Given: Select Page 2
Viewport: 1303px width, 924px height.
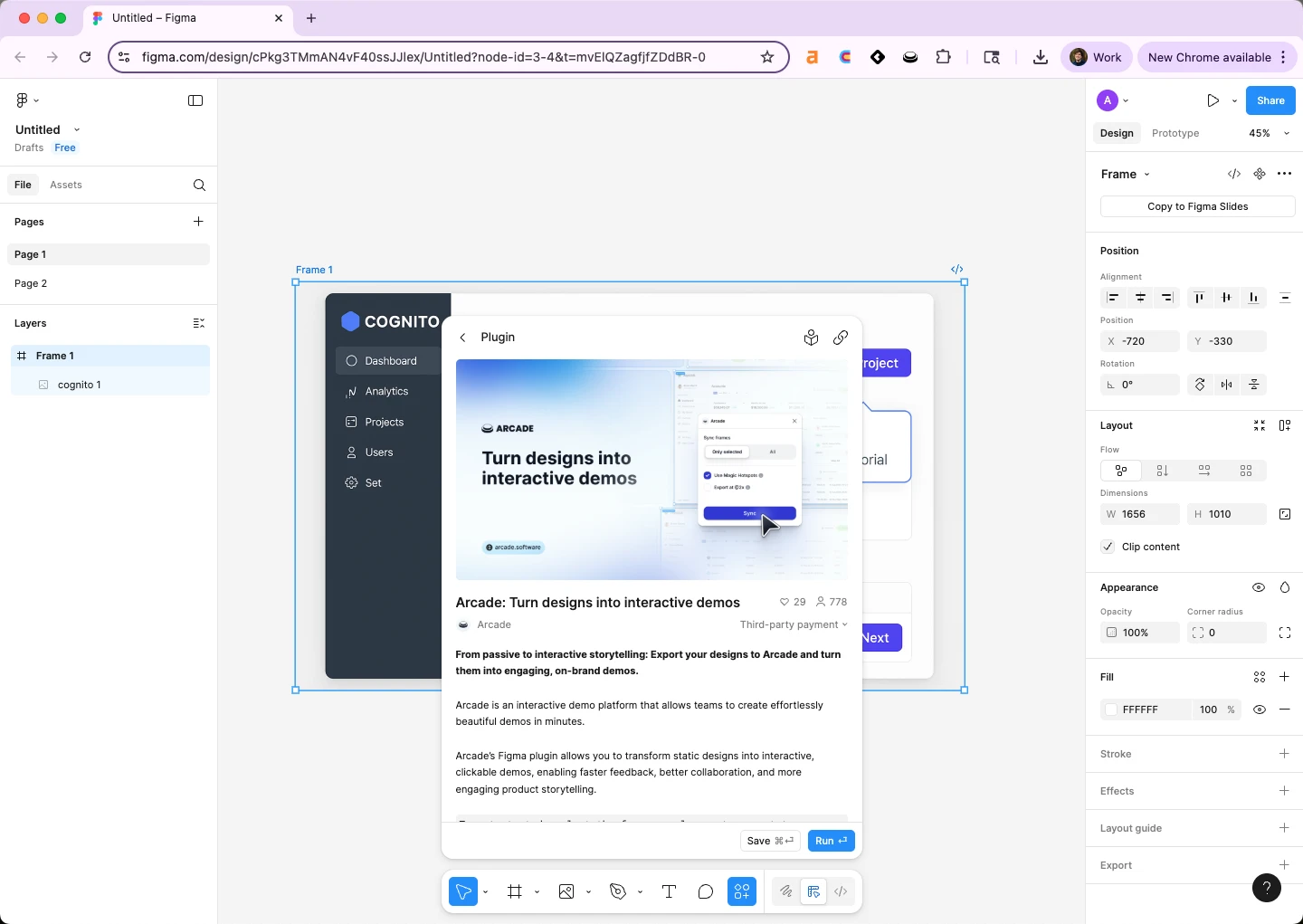Looking at the screenshot, I should tap(109, 283).
